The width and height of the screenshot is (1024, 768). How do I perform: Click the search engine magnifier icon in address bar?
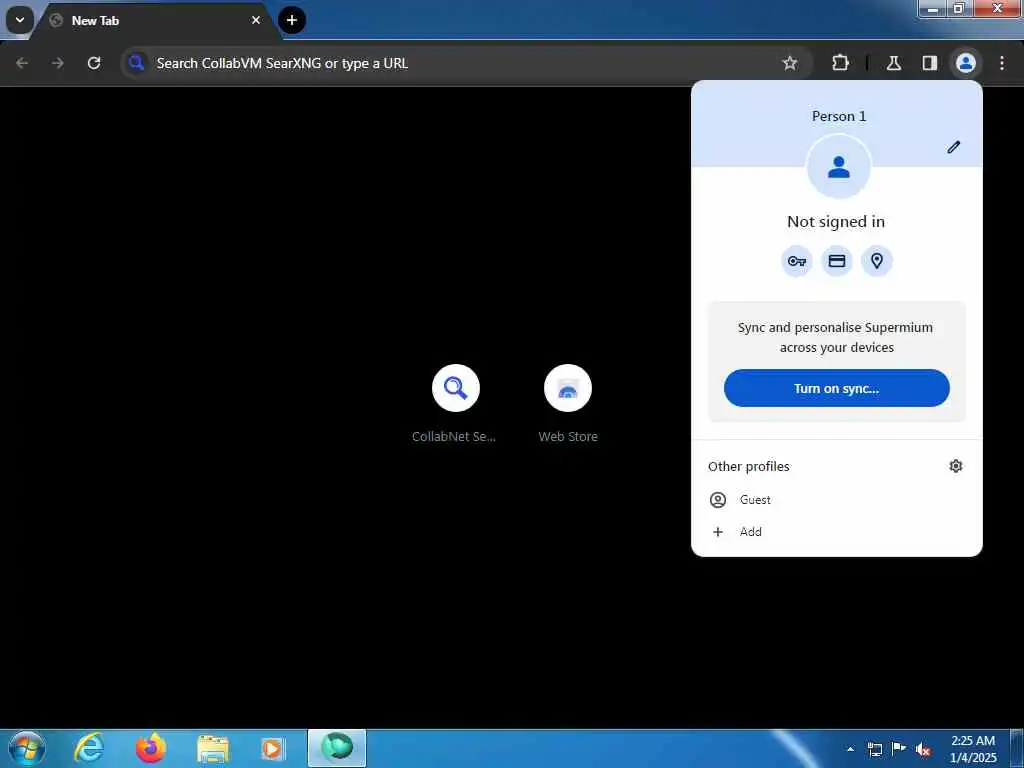[x=136, y=63]
